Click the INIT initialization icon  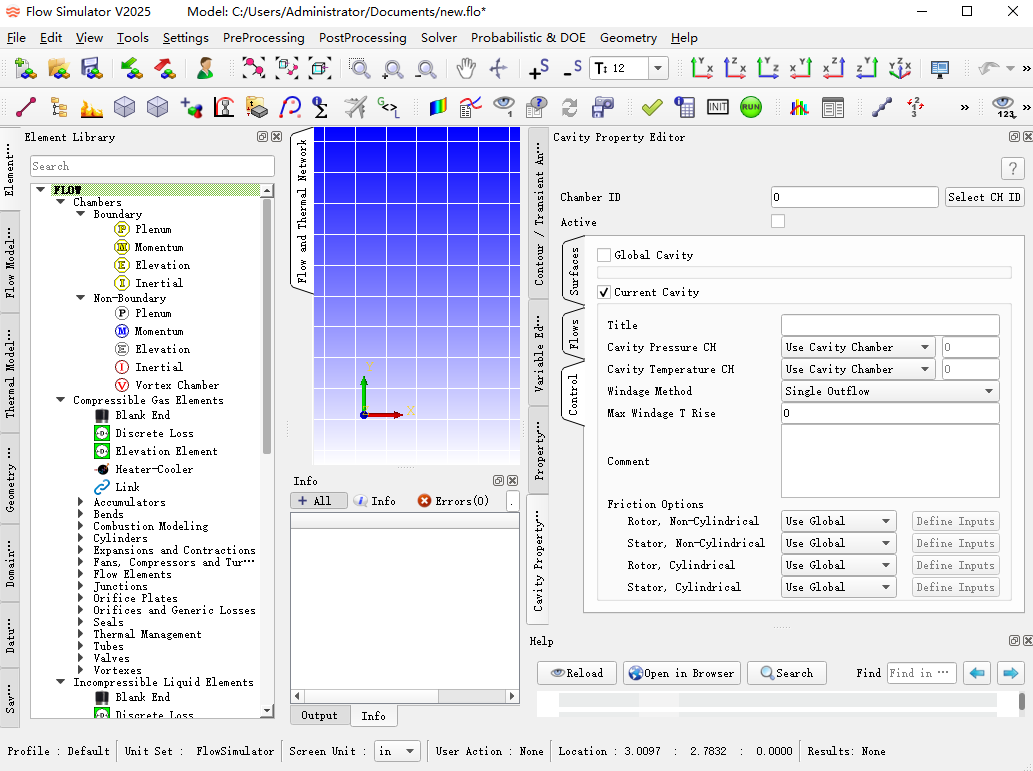(x=717, y=107)
